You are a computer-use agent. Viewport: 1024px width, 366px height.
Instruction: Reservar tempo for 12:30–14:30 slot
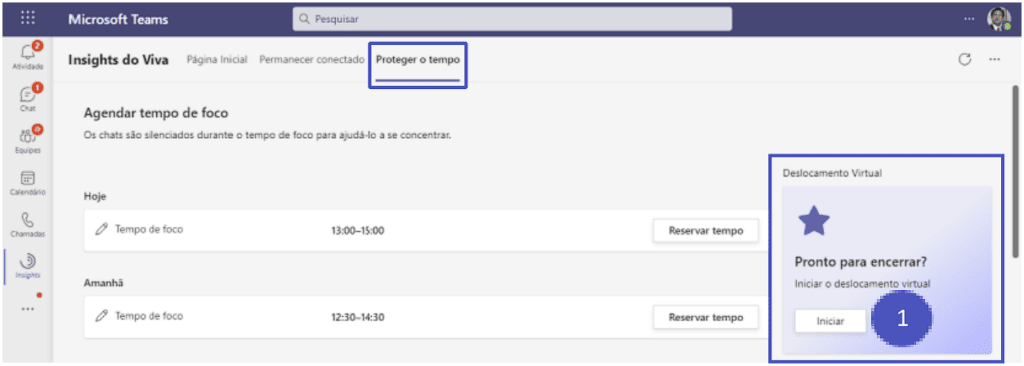(706, 318)
